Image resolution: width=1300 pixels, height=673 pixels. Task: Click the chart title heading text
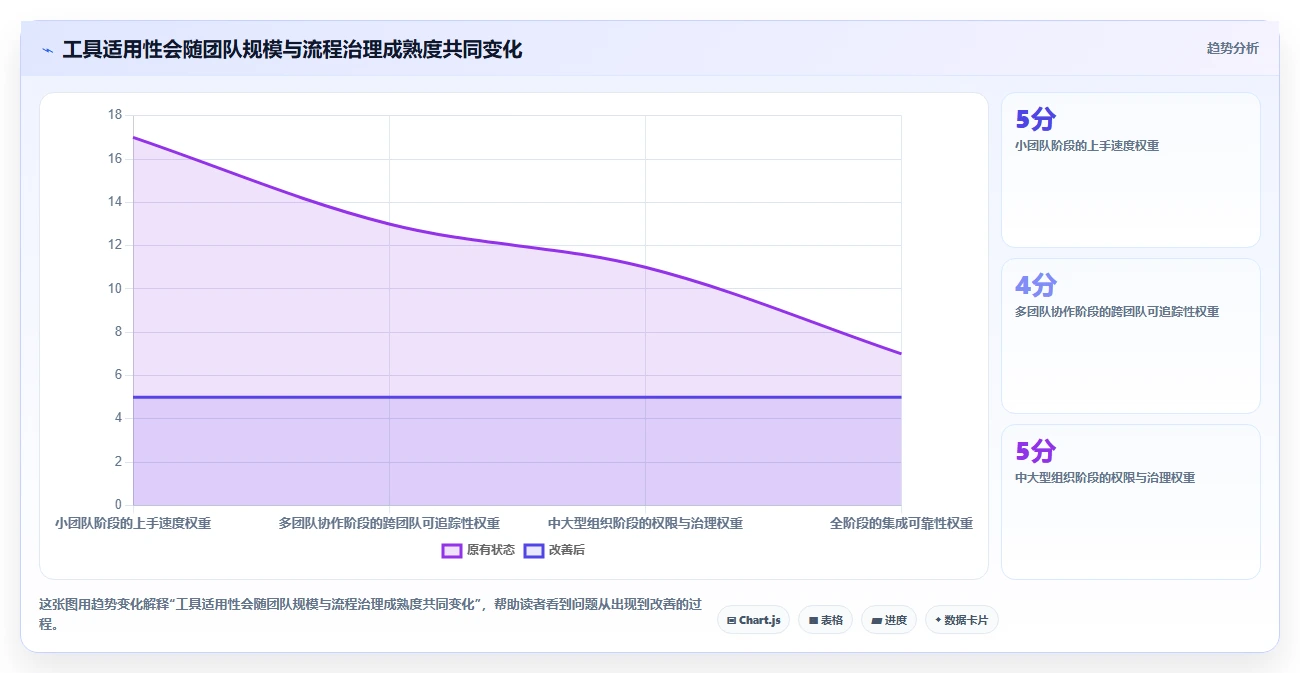click(x=292, y=49)
